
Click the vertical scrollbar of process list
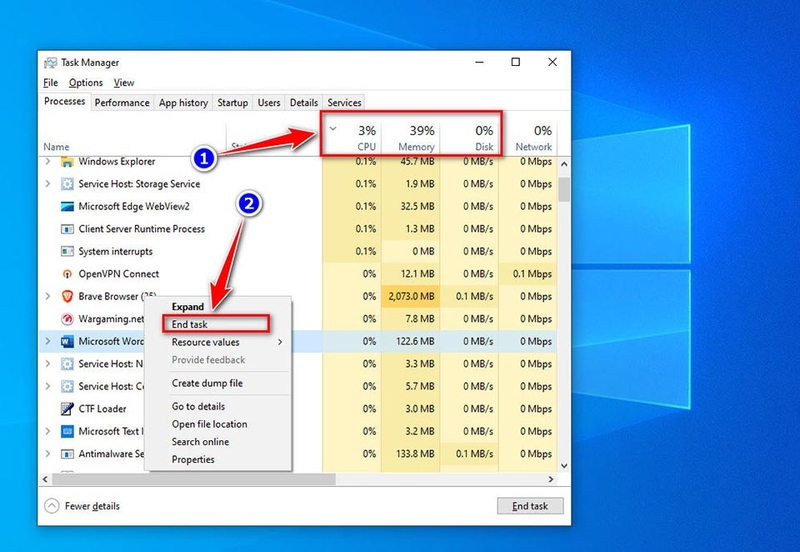[563, 300]
